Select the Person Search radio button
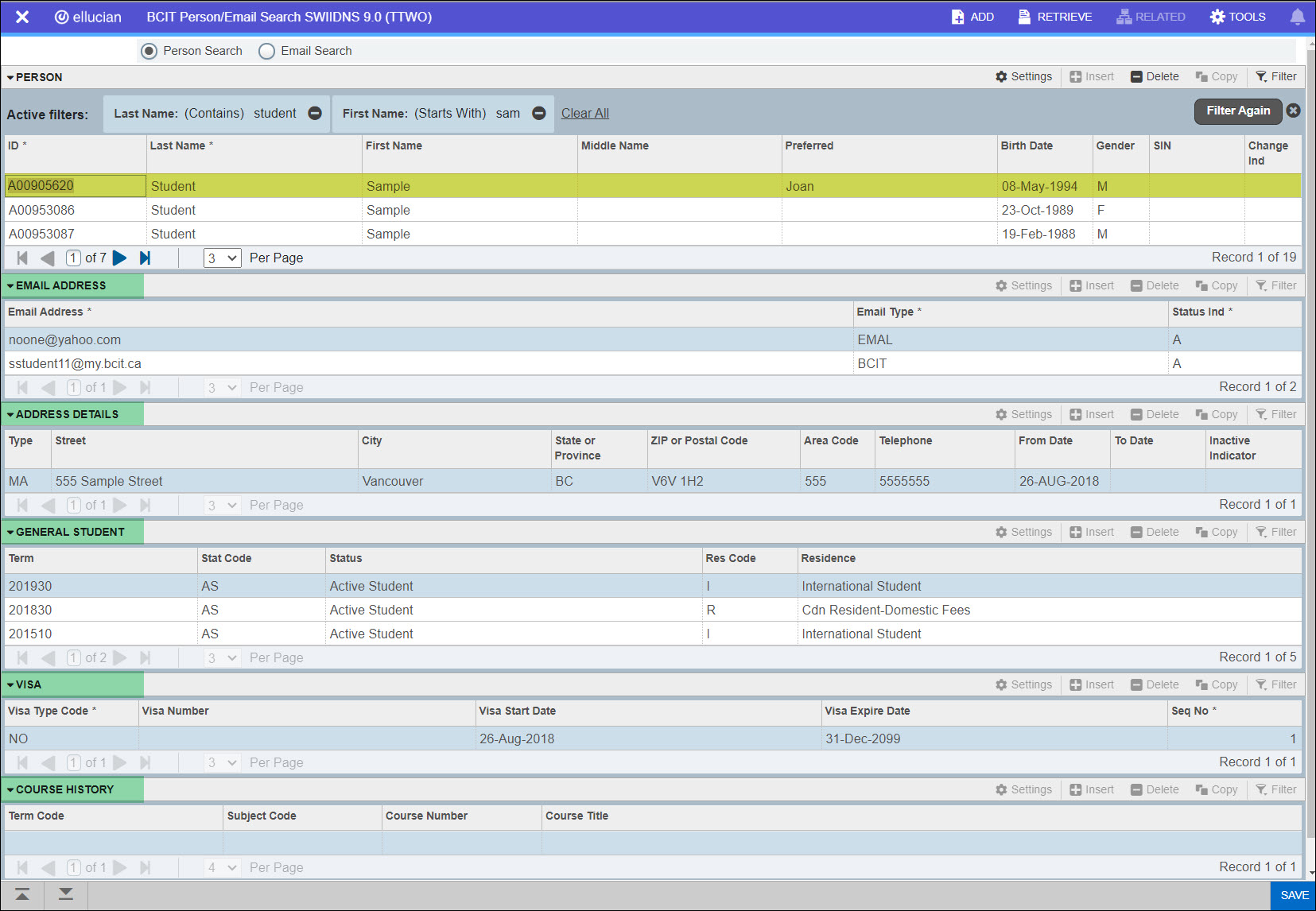The image size is (1316, 911). 149,50
